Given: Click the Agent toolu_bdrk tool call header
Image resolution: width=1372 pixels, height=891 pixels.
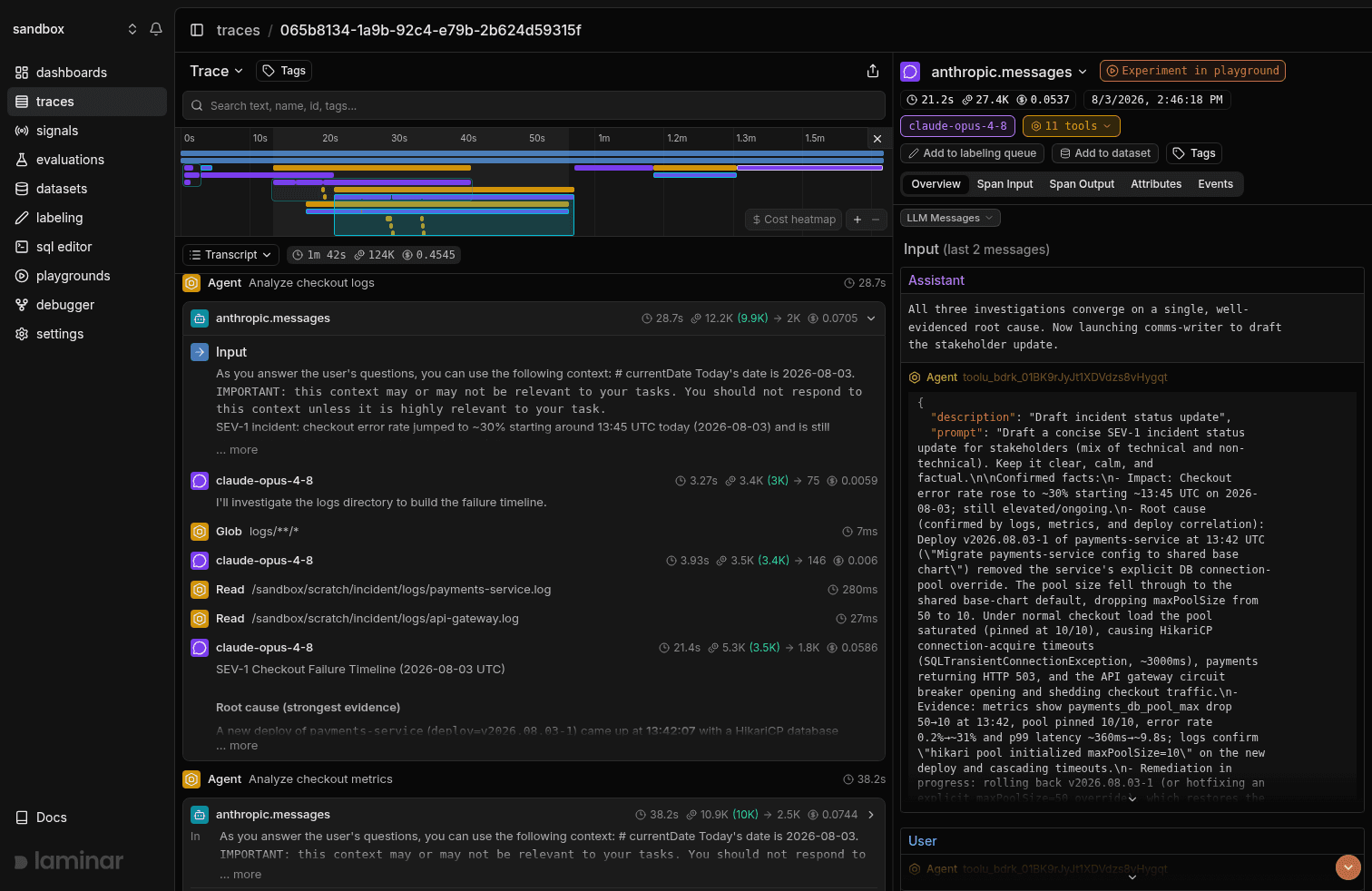Looking at the screenshot, I should coord(1037,377).
